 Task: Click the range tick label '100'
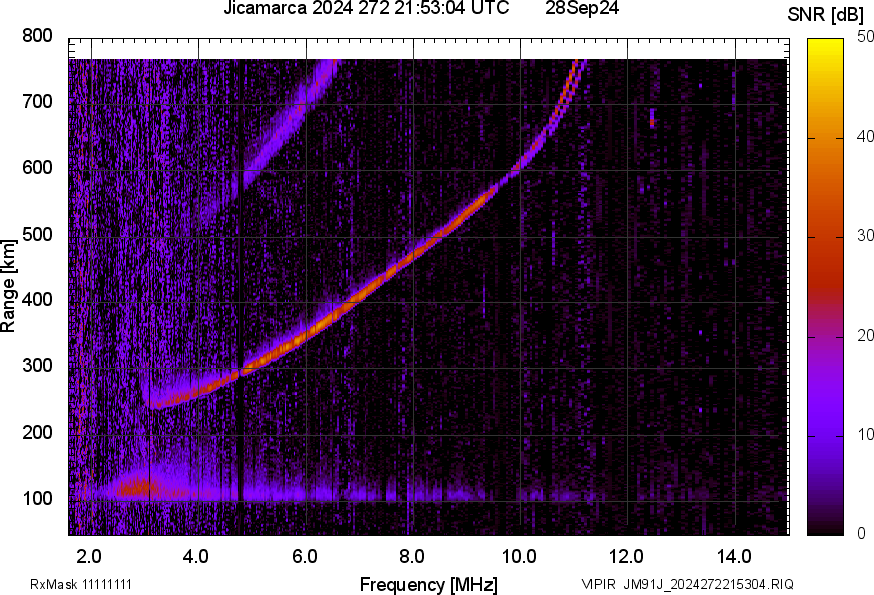37,498
